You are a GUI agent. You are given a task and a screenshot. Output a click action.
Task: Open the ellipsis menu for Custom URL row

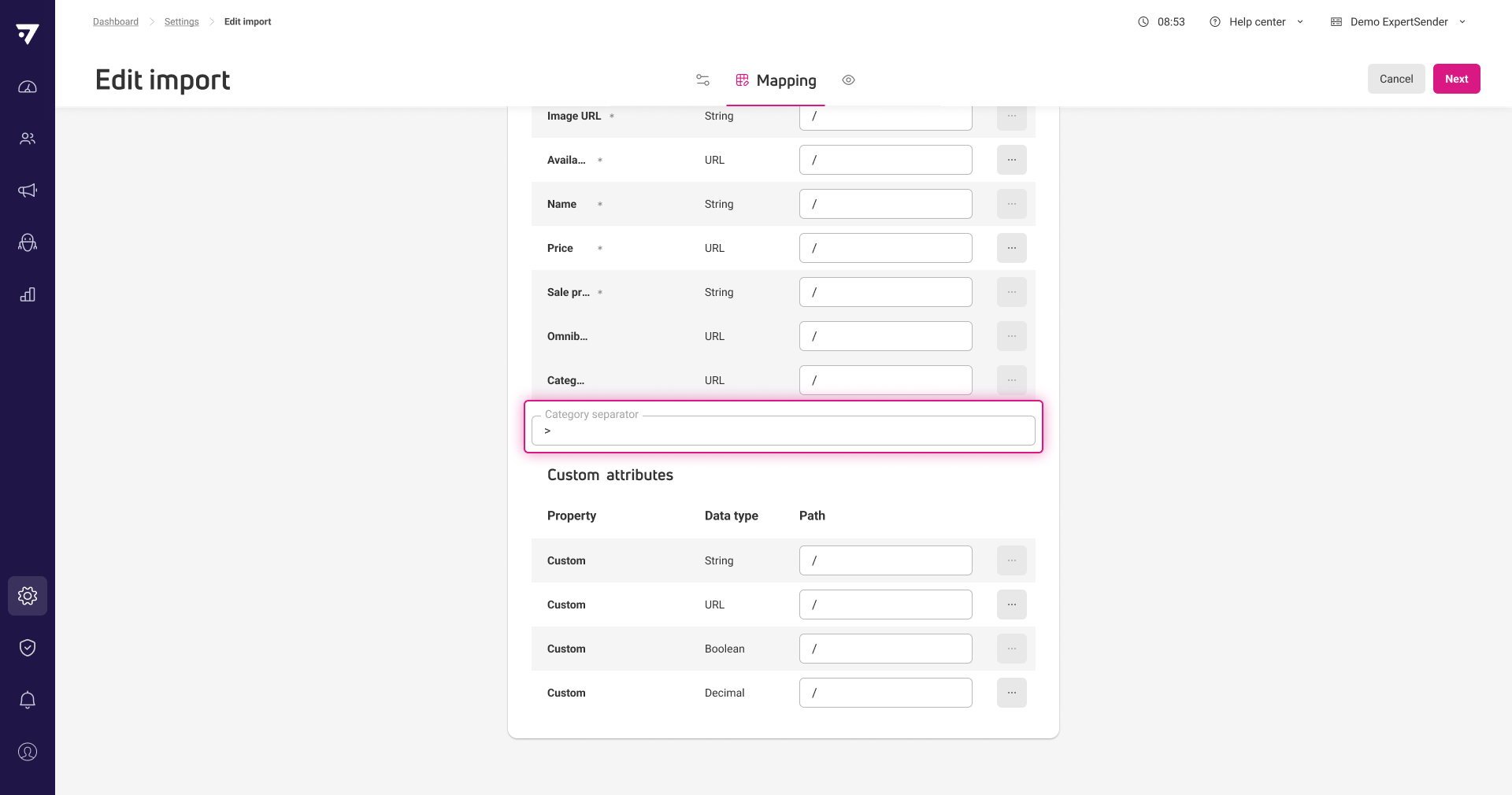[1012, 605]
